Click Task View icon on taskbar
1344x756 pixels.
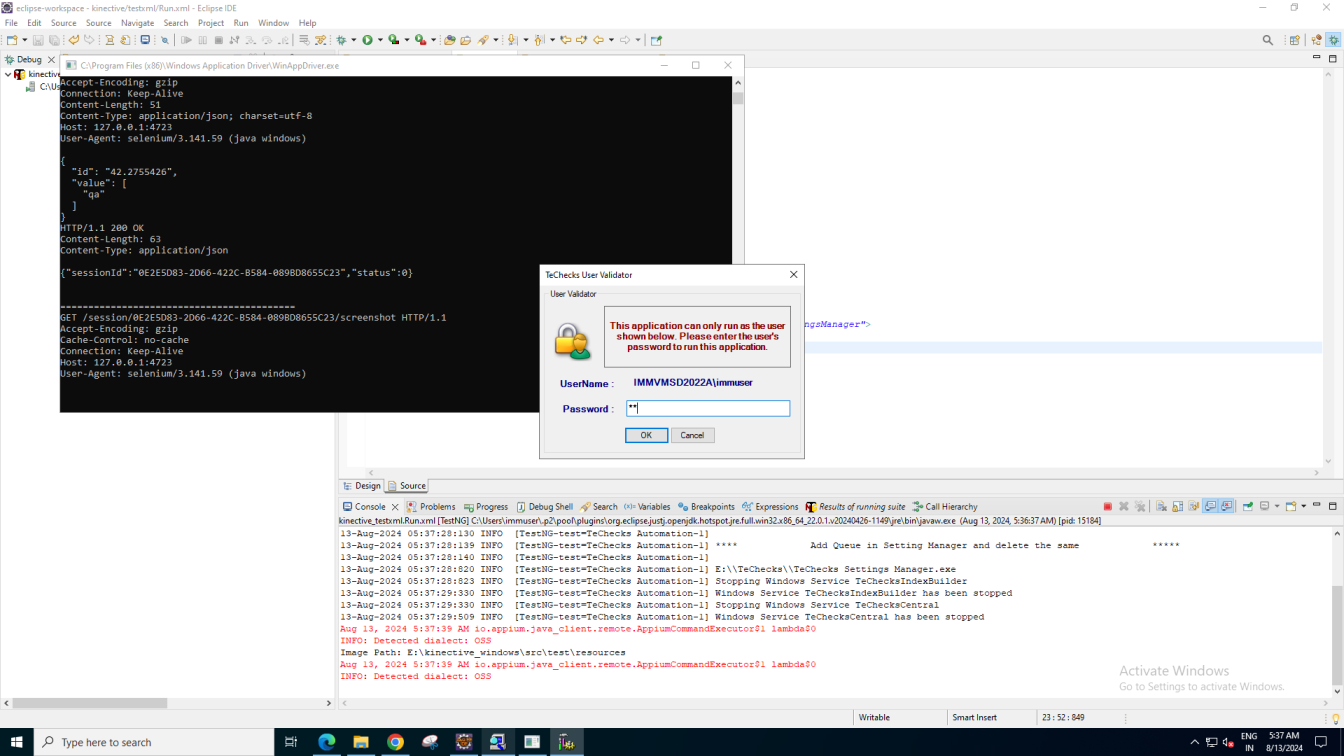point(291,742)
